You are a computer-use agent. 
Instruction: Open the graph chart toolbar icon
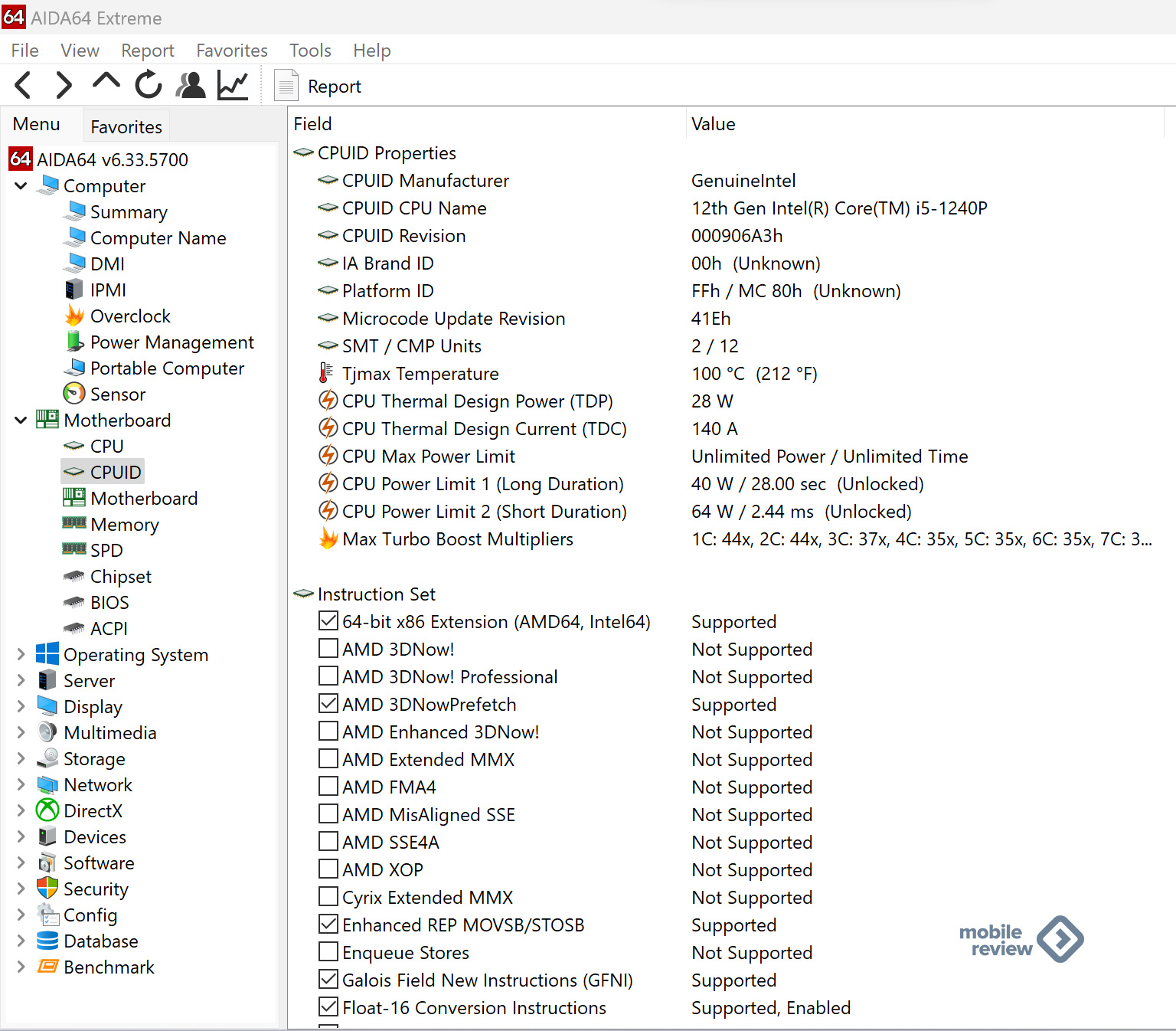(x=233, y=85)
